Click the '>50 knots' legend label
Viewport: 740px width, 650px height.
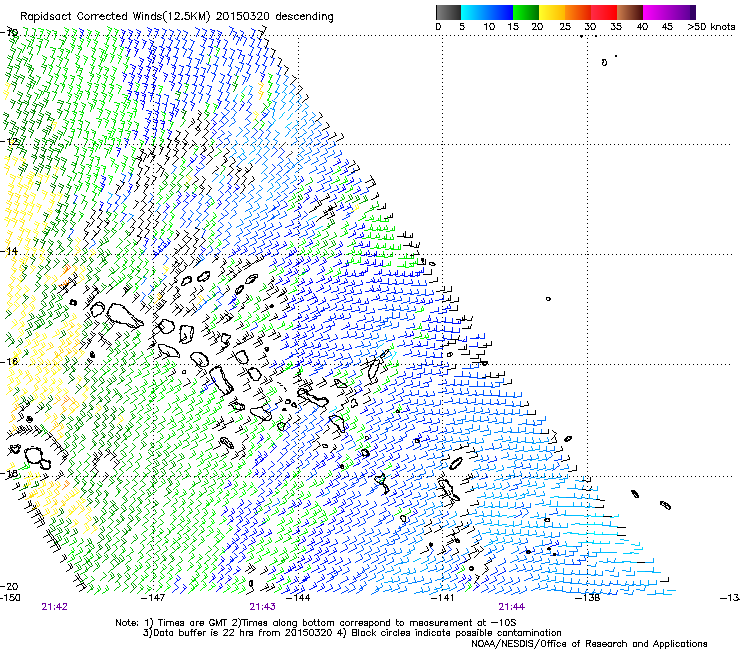(711, 27)
